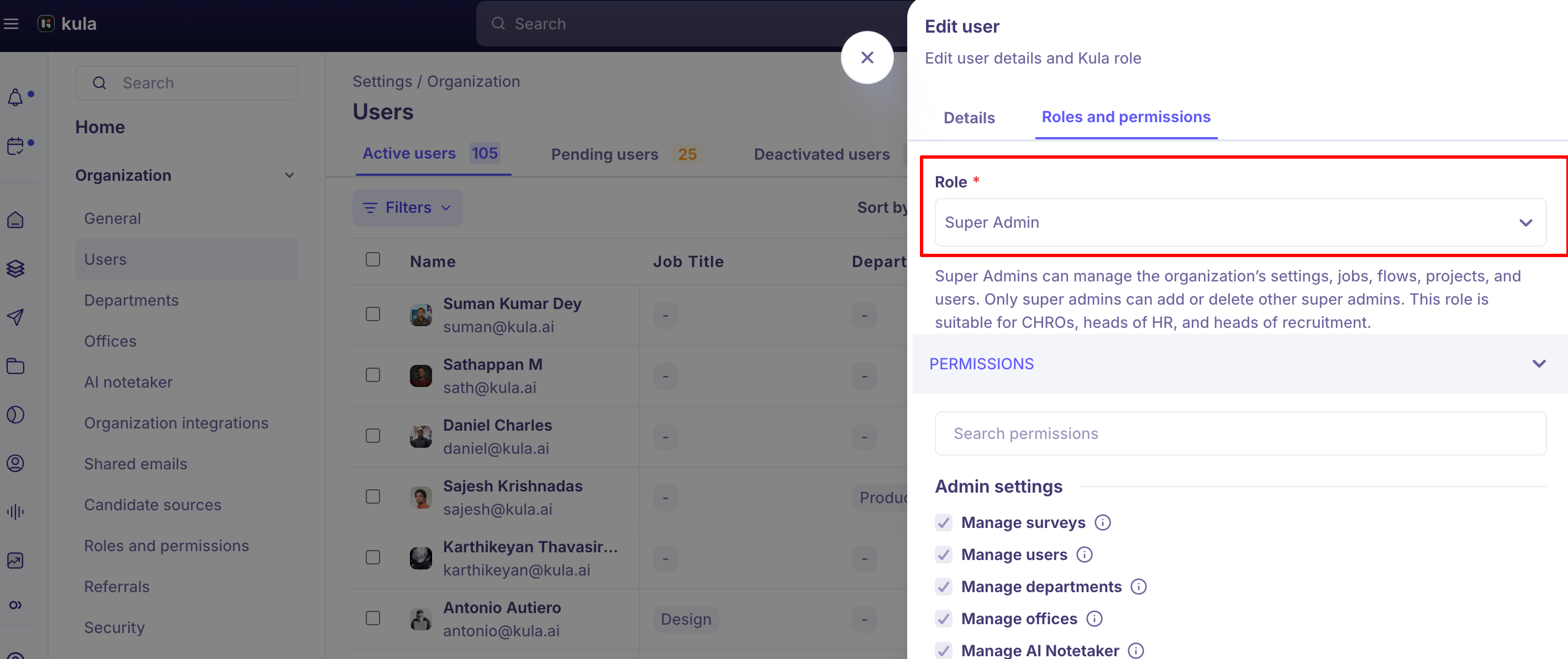Open the calendar tasks icon in sidebar
Viewport: 1568px width, 659px height.
[x=15, y=146]
